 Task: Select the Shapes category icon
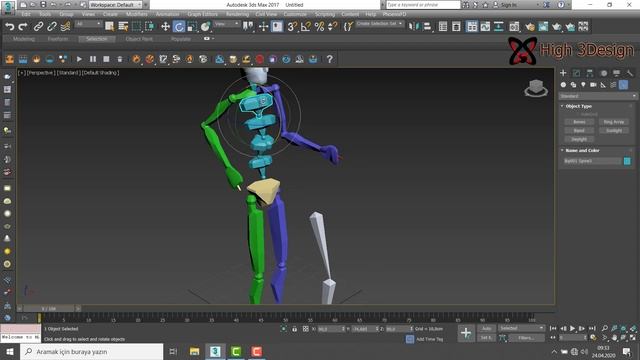click(573, 85)
